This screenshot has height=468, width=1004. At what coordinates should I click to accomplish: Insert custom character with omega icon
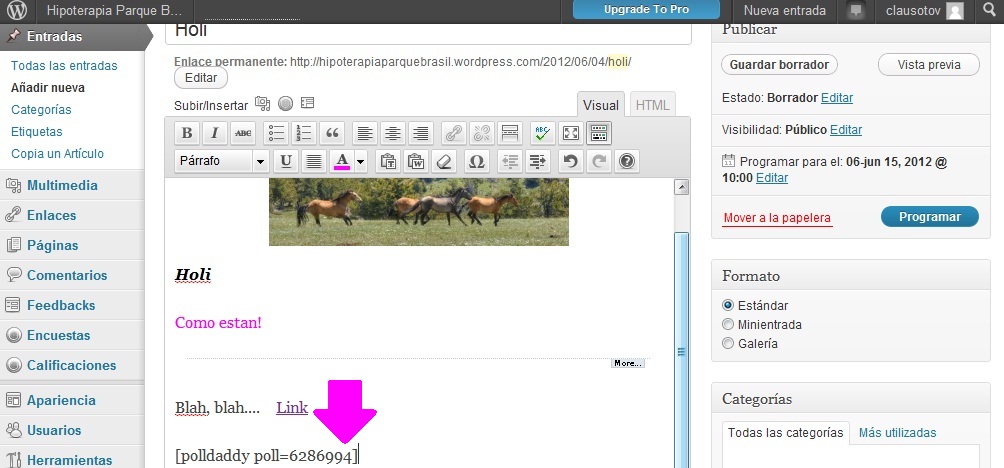coord(477,161)
